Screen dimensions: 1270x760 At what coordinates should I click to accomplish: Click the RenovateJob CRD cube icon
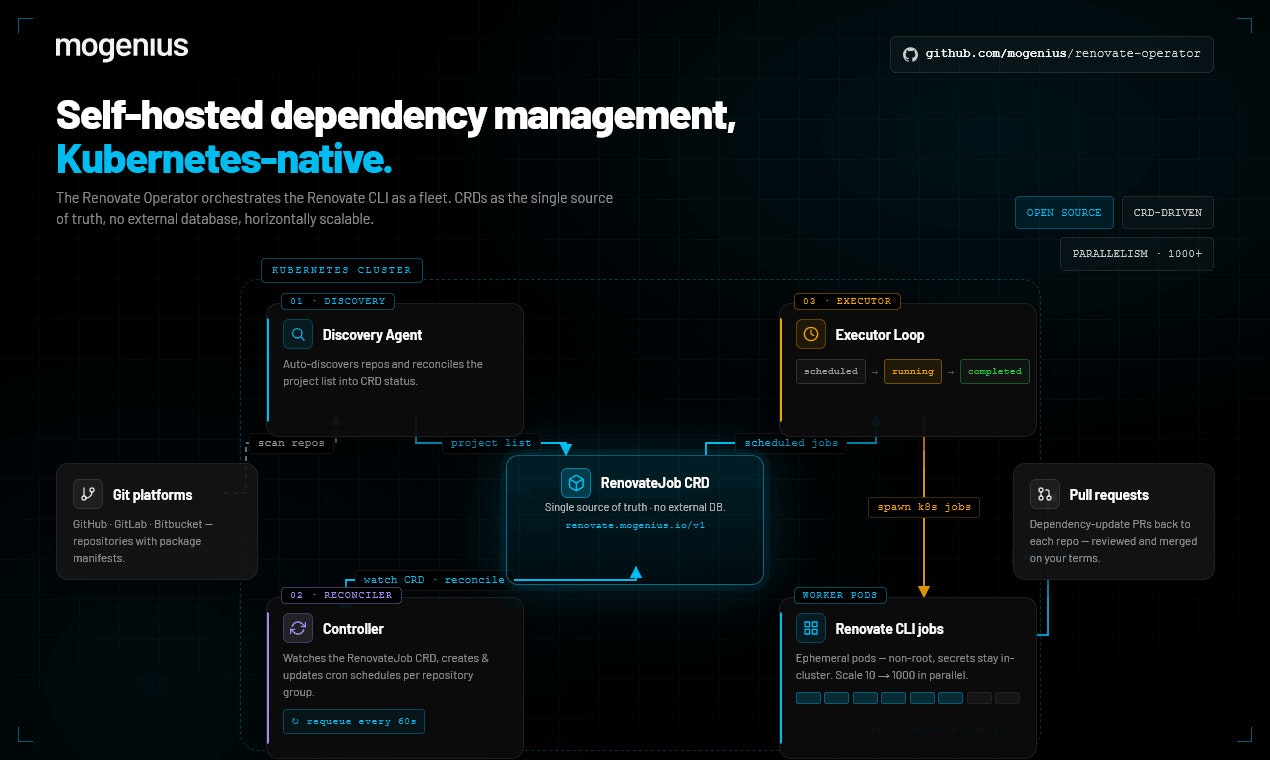pyautogui.click(x=576, y=483)
